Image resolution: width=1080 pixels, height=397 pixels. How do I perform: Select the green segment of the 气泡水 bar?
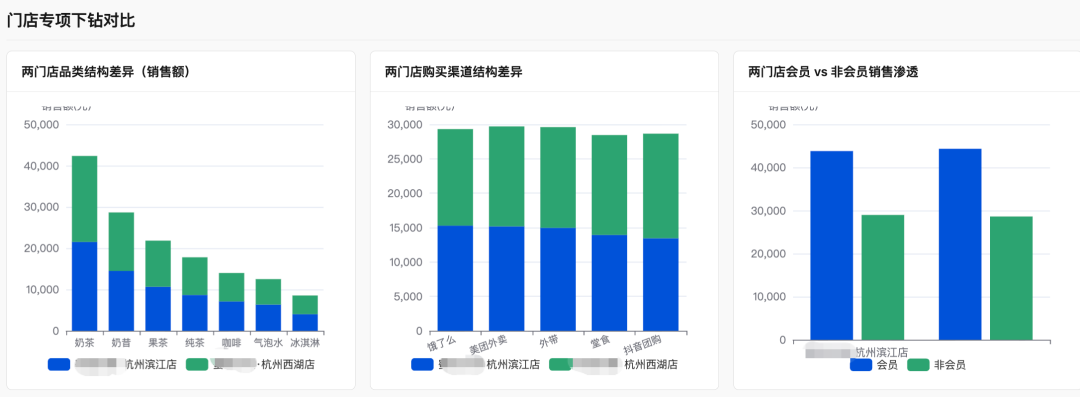pyautogui.click(x=268, y=292)
